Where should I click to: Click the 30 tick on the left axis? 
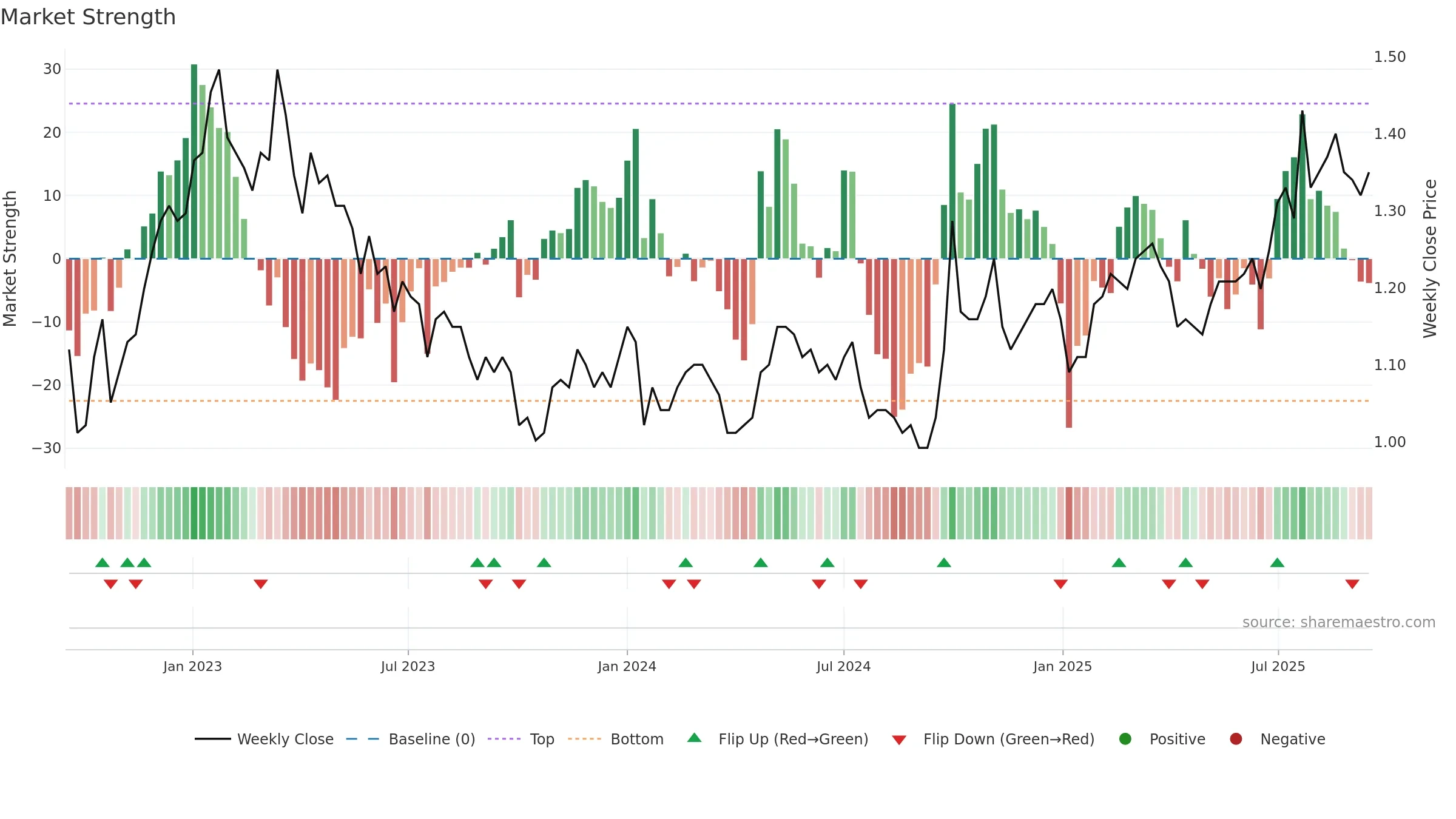click(52, 69)
